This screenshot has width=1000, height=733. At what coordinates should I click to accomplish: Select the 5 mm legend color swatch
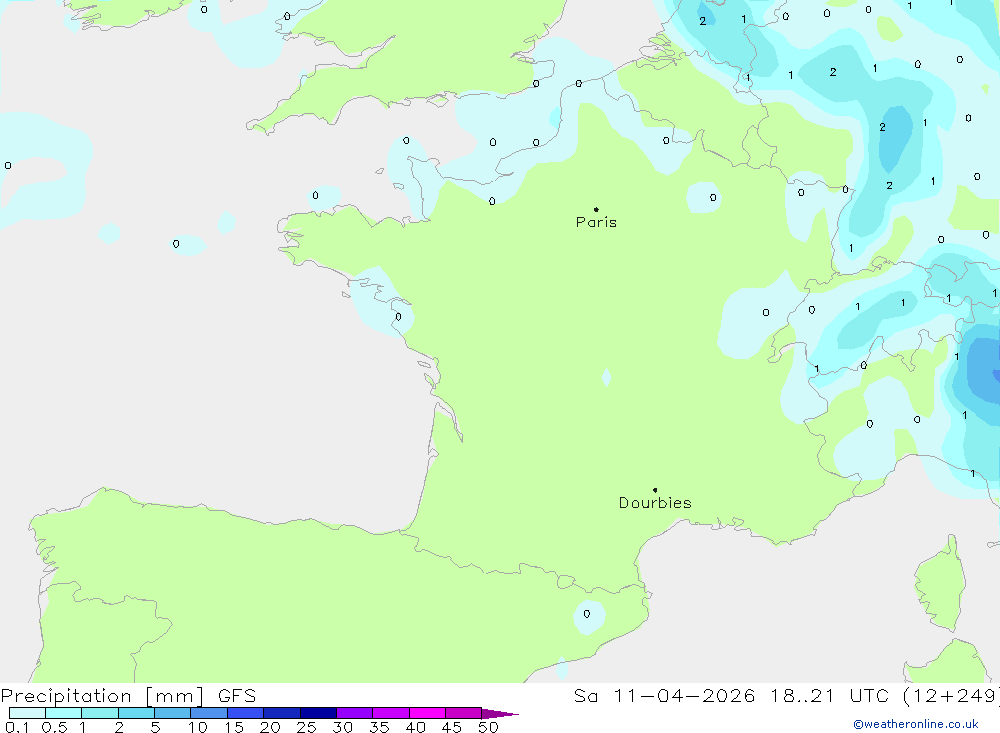tap(172, 713)
